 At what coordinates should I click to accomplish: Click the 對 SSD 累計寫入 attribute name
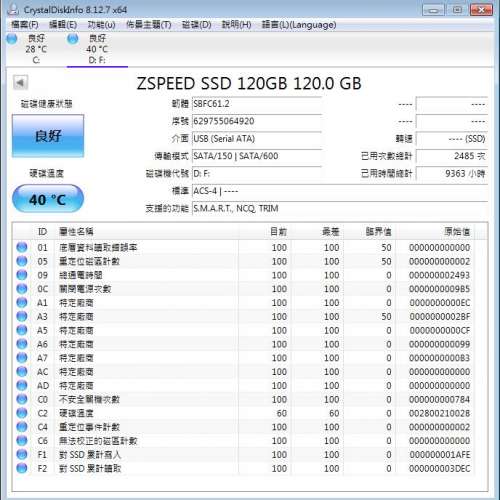pos(90,455)
